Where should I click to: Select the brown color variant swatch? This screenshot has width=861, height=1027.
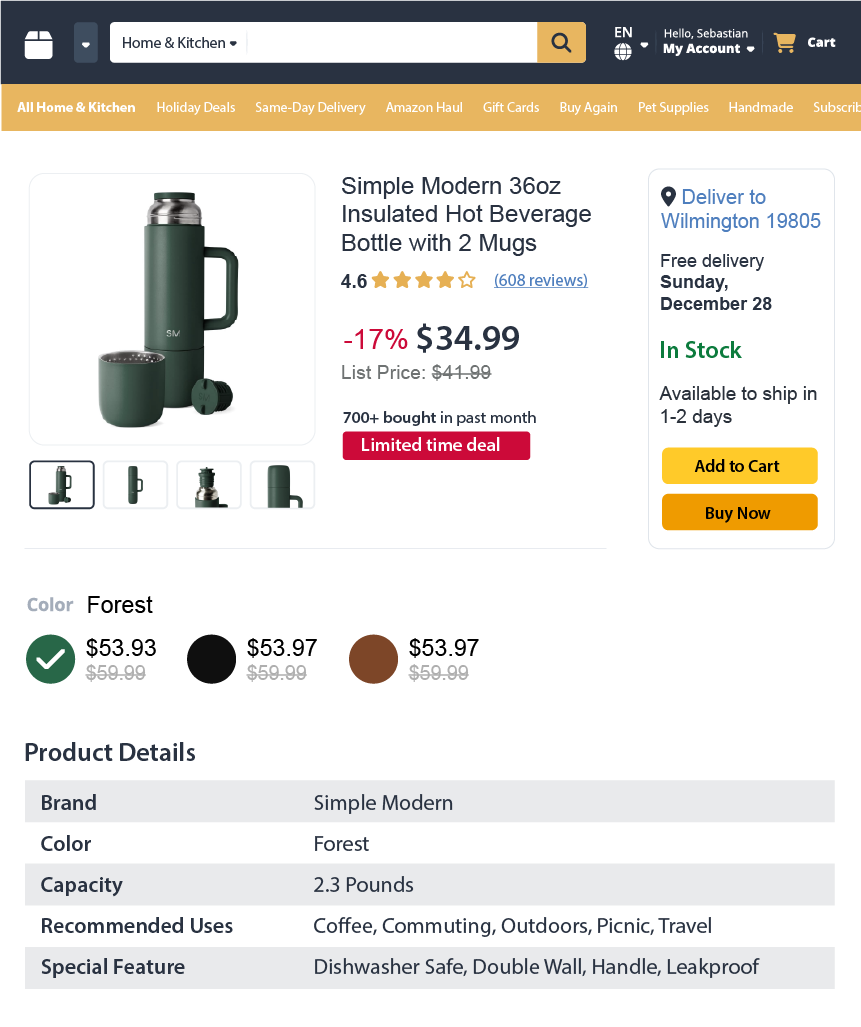(x=373, y=659)
